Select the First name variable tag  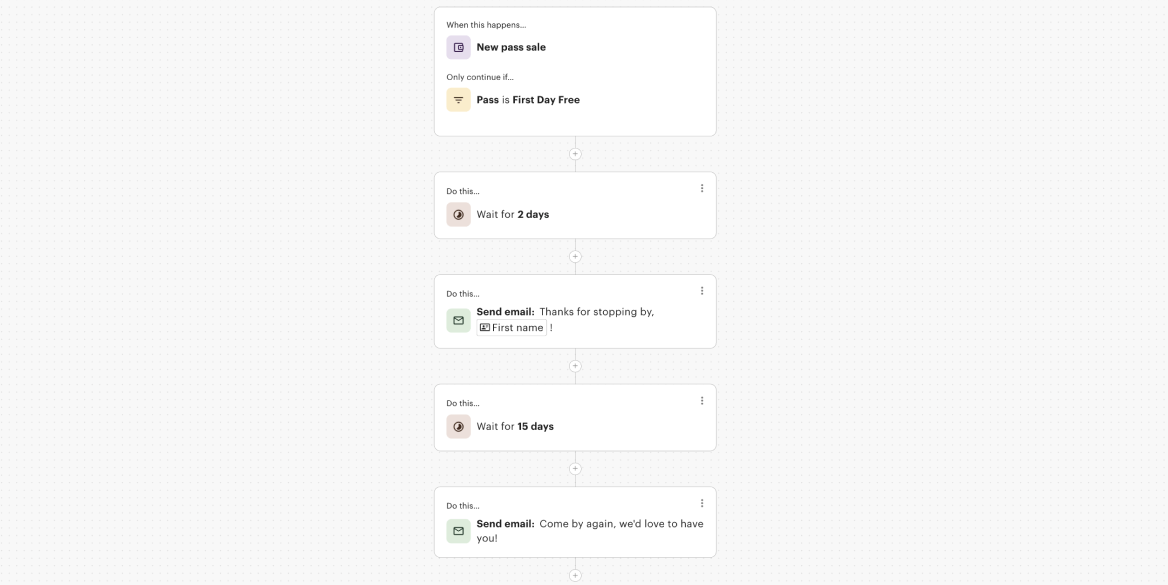(512, 328)
